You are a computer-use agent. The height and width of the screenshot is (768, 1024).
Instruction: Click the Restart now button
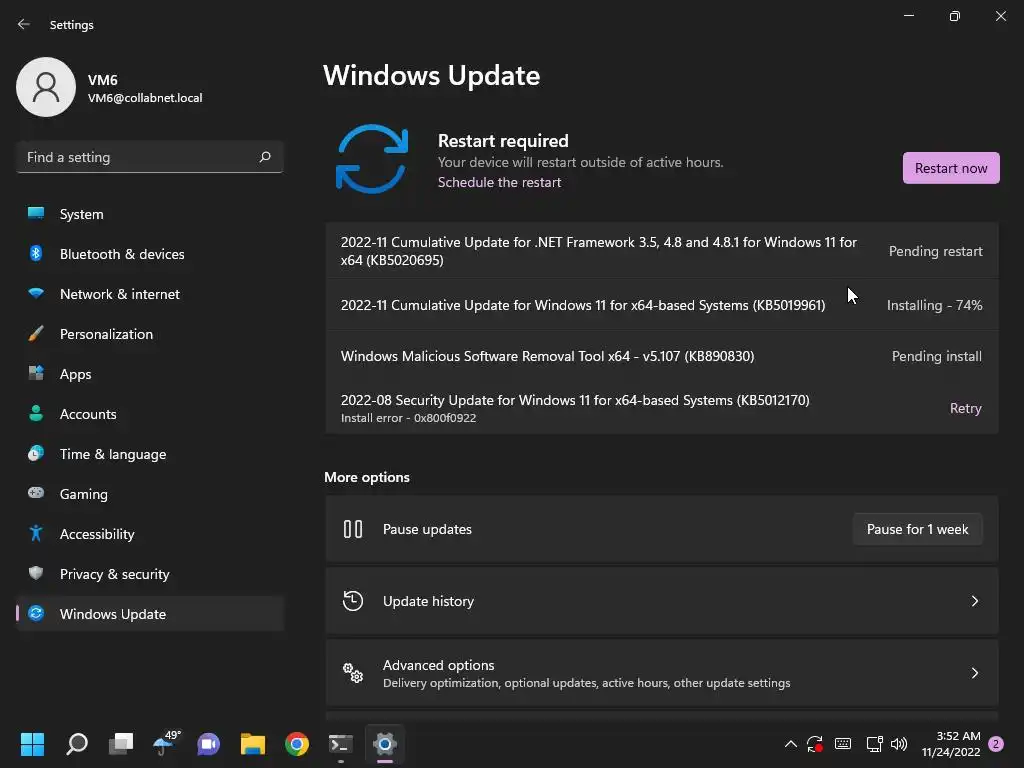[951, 168]
